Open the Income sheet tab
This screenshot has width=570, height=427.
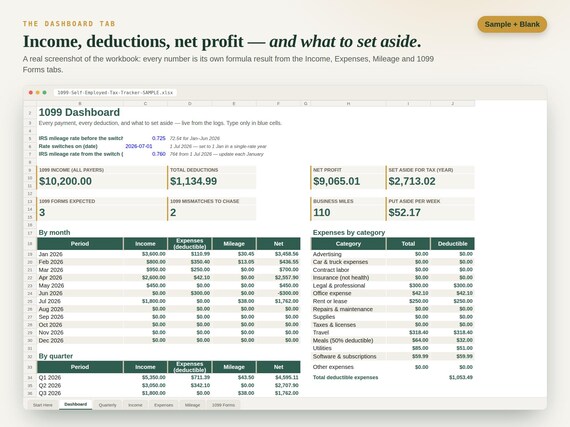(135, 405)
